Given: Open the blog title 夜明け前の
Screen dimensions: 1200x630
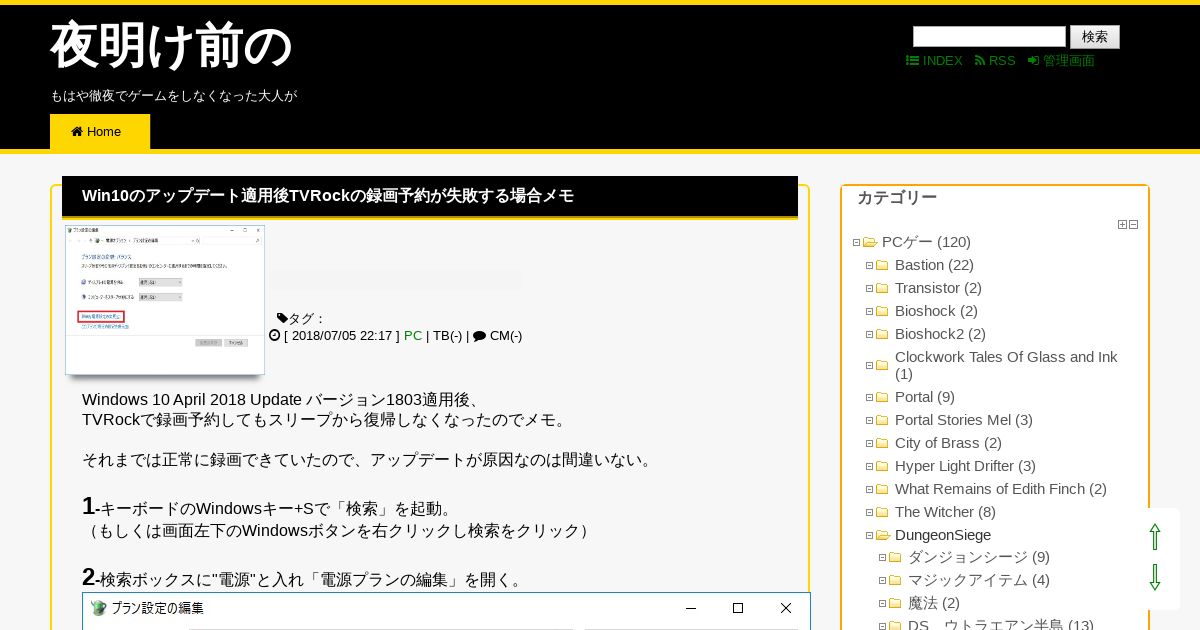Looking at the screenshot, I should click(171, 46).
